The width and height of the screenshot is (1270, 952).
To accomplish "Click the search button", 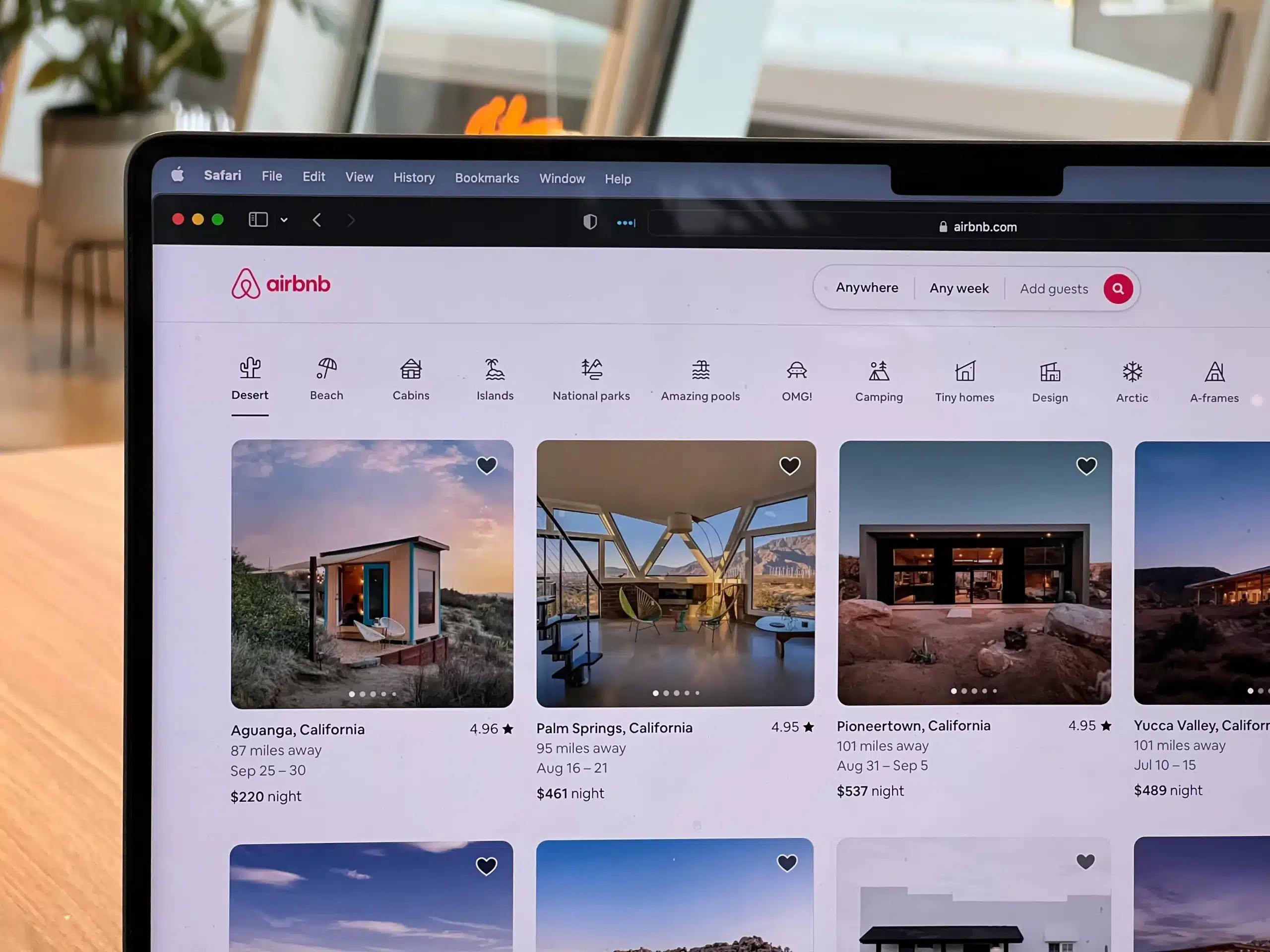I will point(1118,289).
